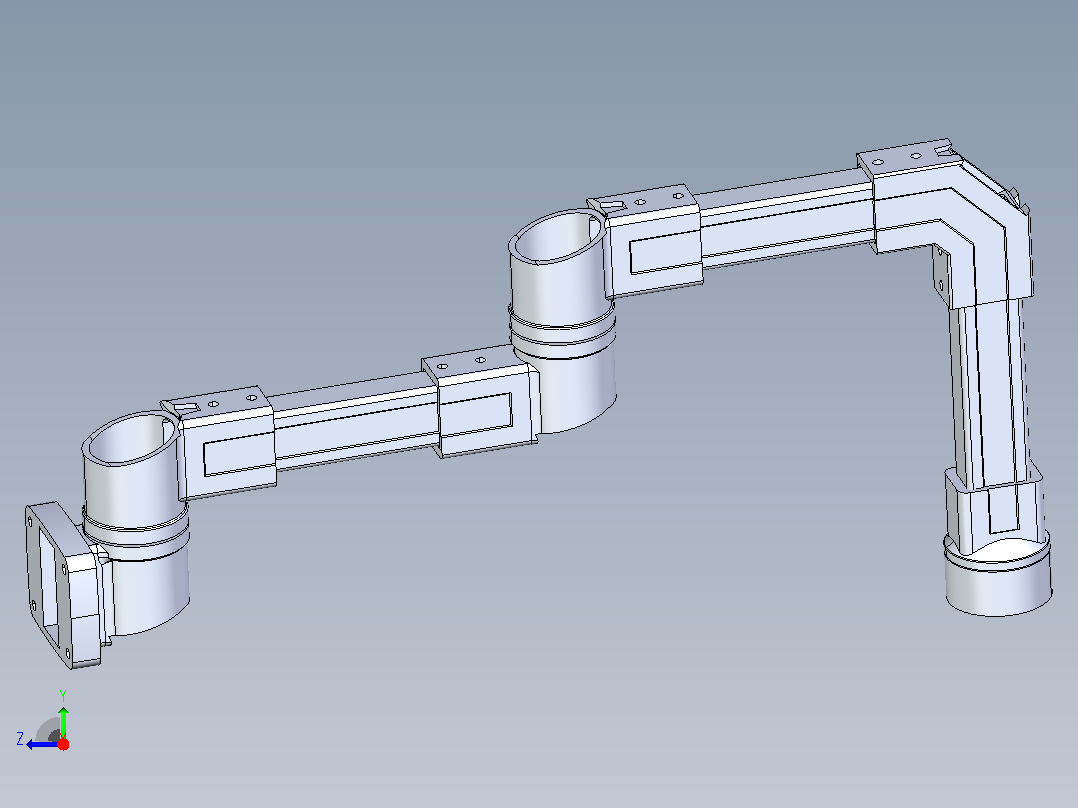
Task: Select the vertical arm tube below the elbow
Action: point(991,394)
